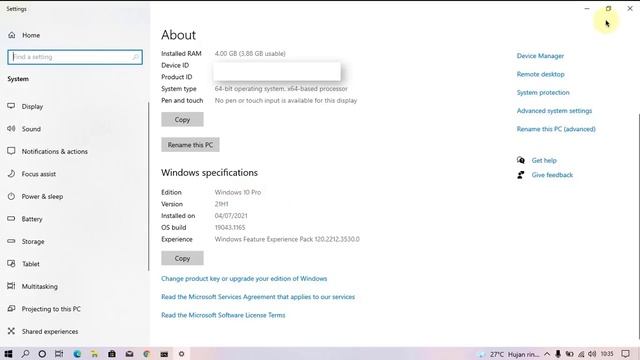Launch Microsoft Edge from taskbar
Viewport: 640px width, 360px height.
pyautogui.click(x=77, y=354)
